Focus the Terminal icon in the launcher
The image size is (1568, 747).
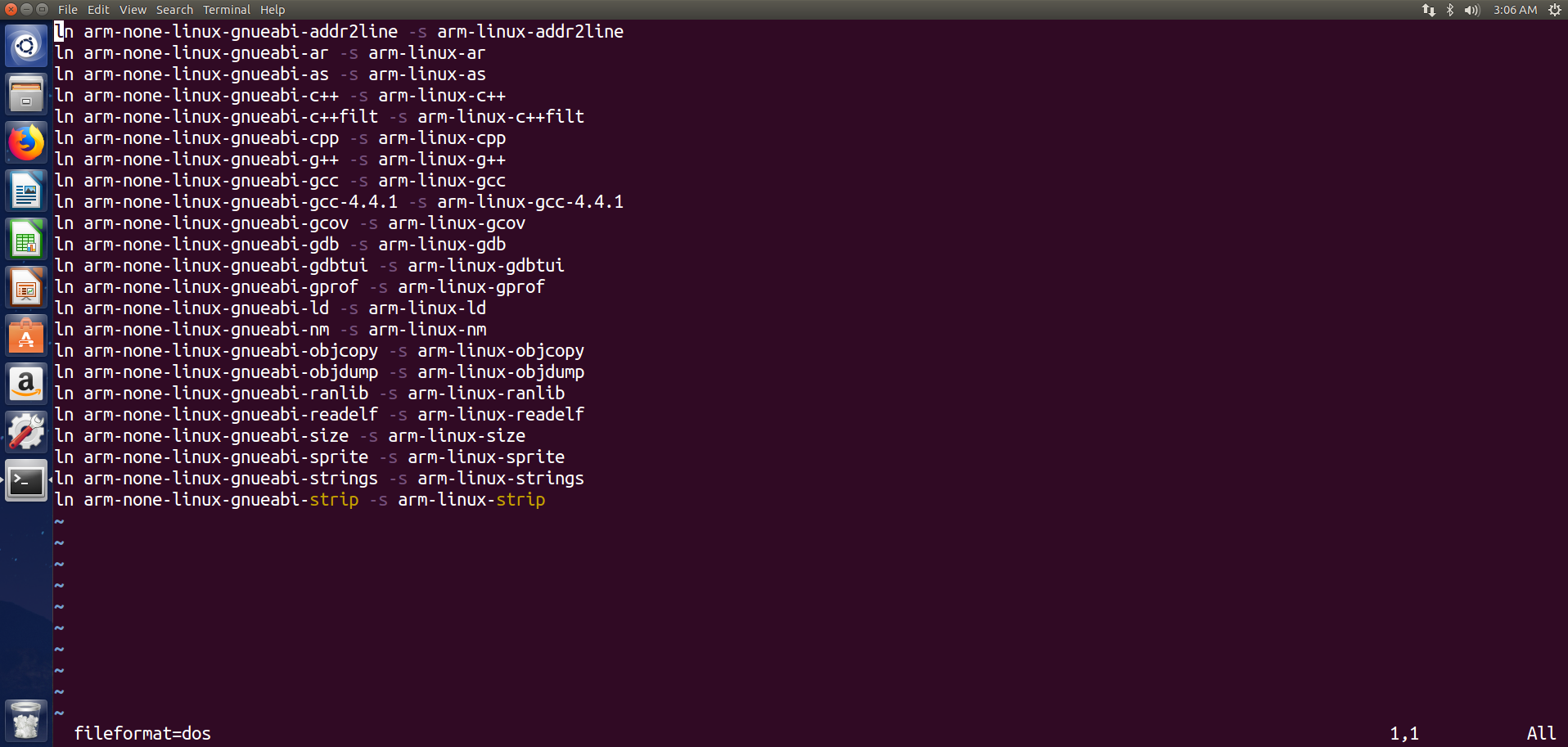click(26, 480)
